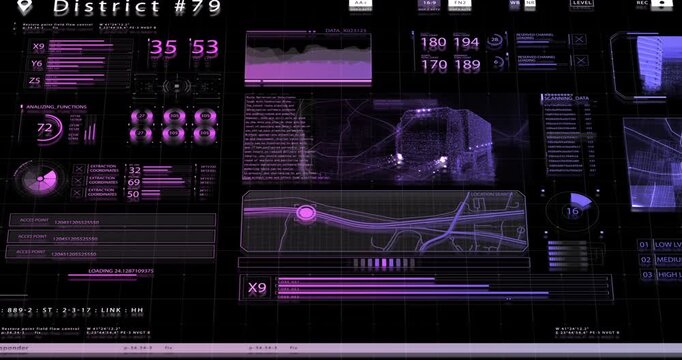Click the 189 value readout
Image resolution: width=682 pixels, height=360 pixels.
[x=467, y=65]
